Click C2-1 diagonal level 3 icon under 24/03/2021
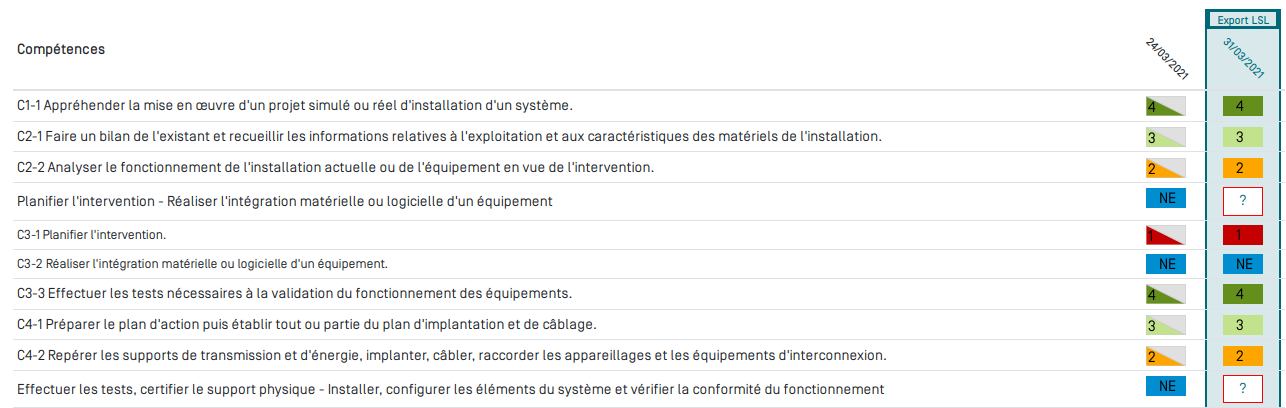 (1165, 137)
